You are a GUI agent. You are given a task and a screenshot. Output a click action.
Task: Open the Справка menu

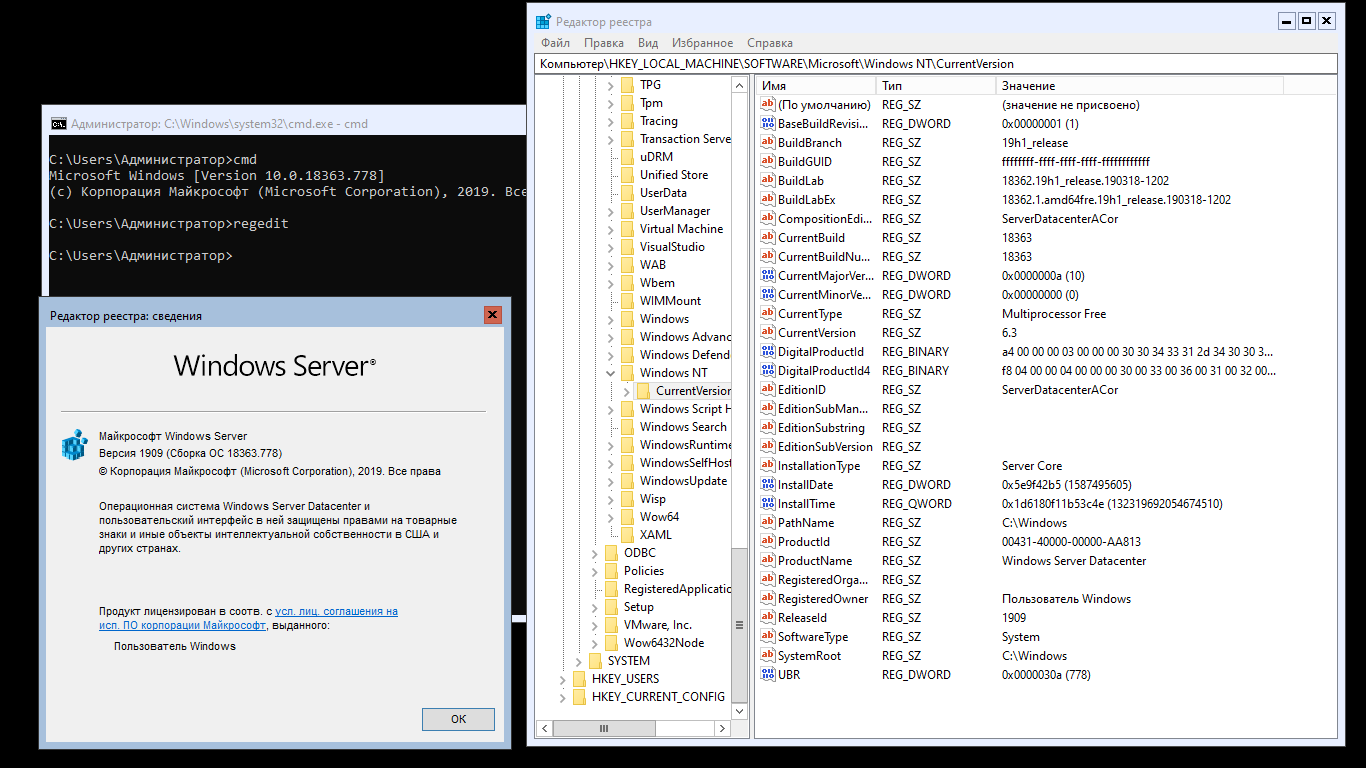[x=770, y=43]
